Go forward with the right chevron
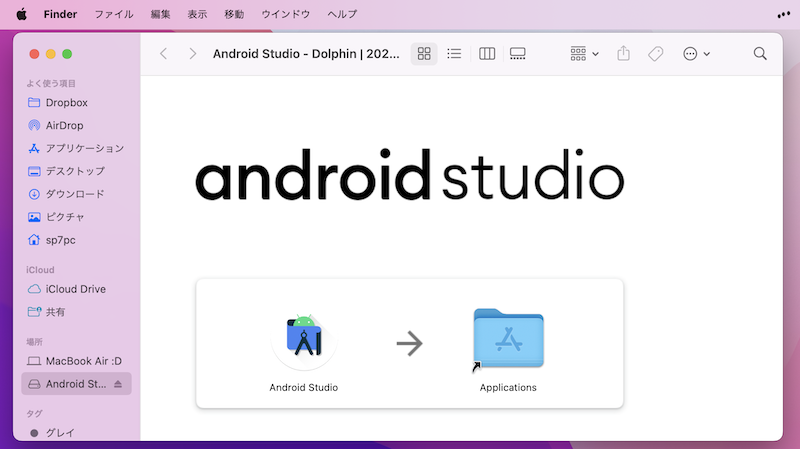 point(192,54)
